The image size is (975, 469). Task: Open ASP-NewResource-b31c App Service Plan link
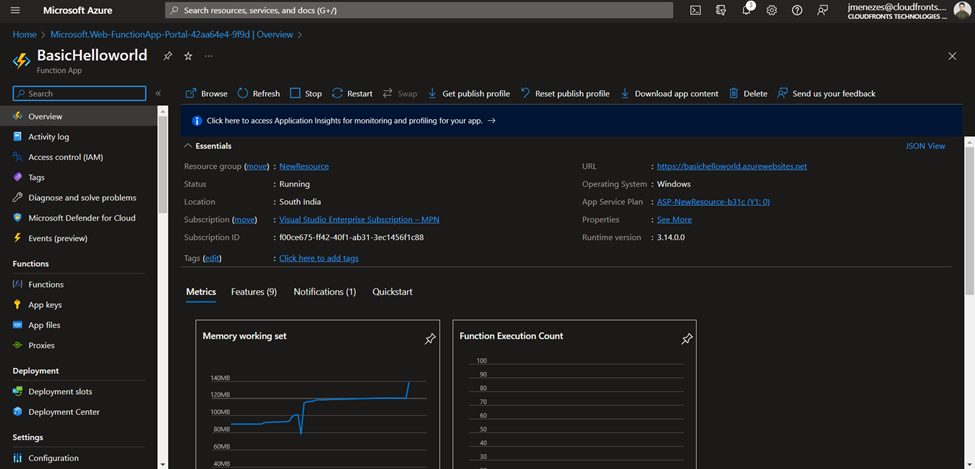[713, 202]
